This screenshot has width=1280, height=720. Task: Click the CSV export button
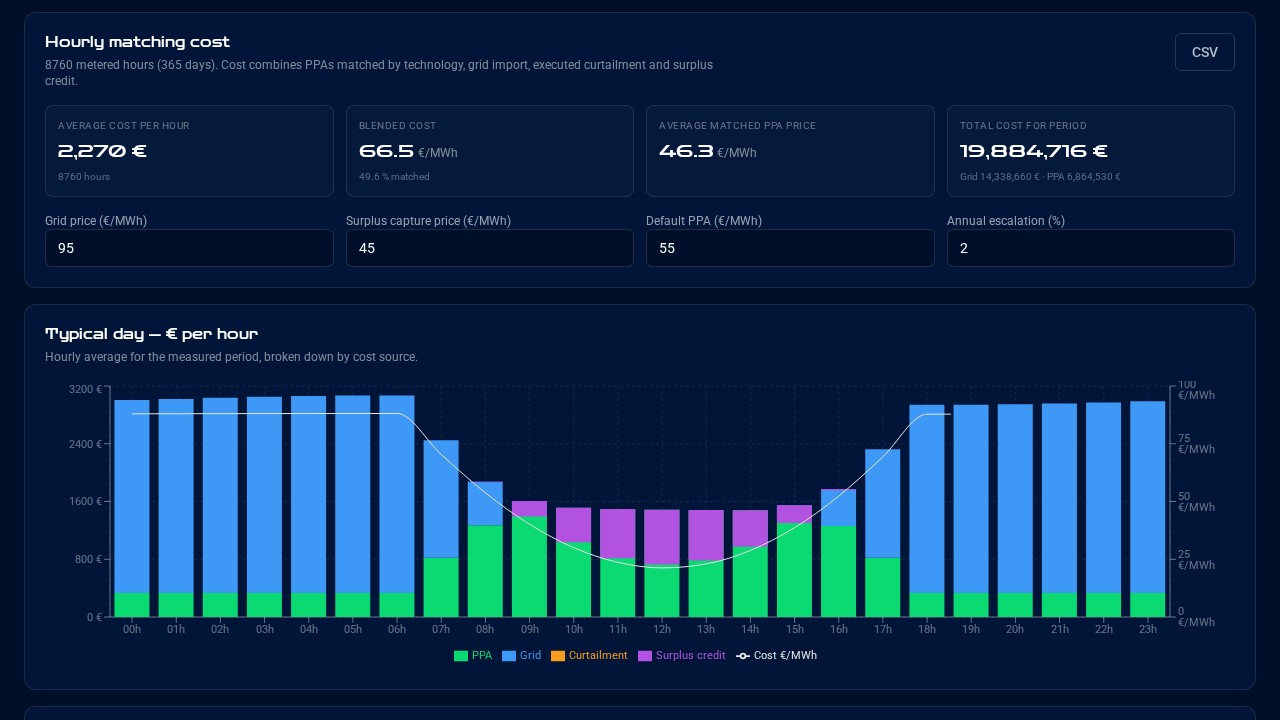(x=1204, y=52)
